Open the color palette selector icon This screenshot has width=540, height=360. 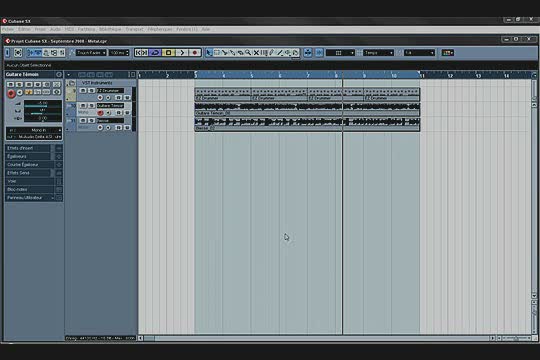[448, 53]
